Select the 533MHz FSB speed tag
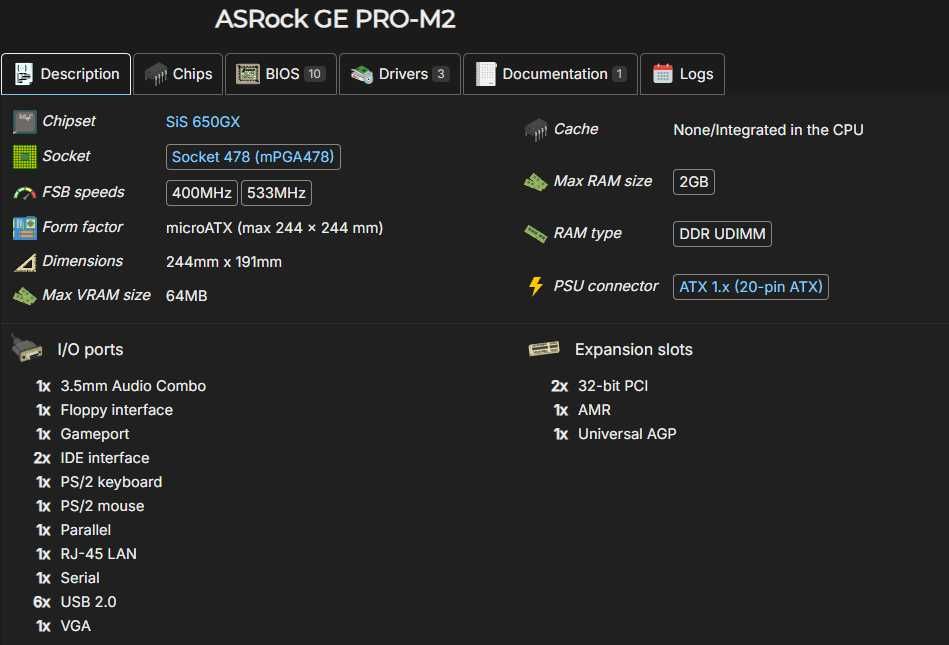Viewport: 949px width, 645px height. pos(276,193)
